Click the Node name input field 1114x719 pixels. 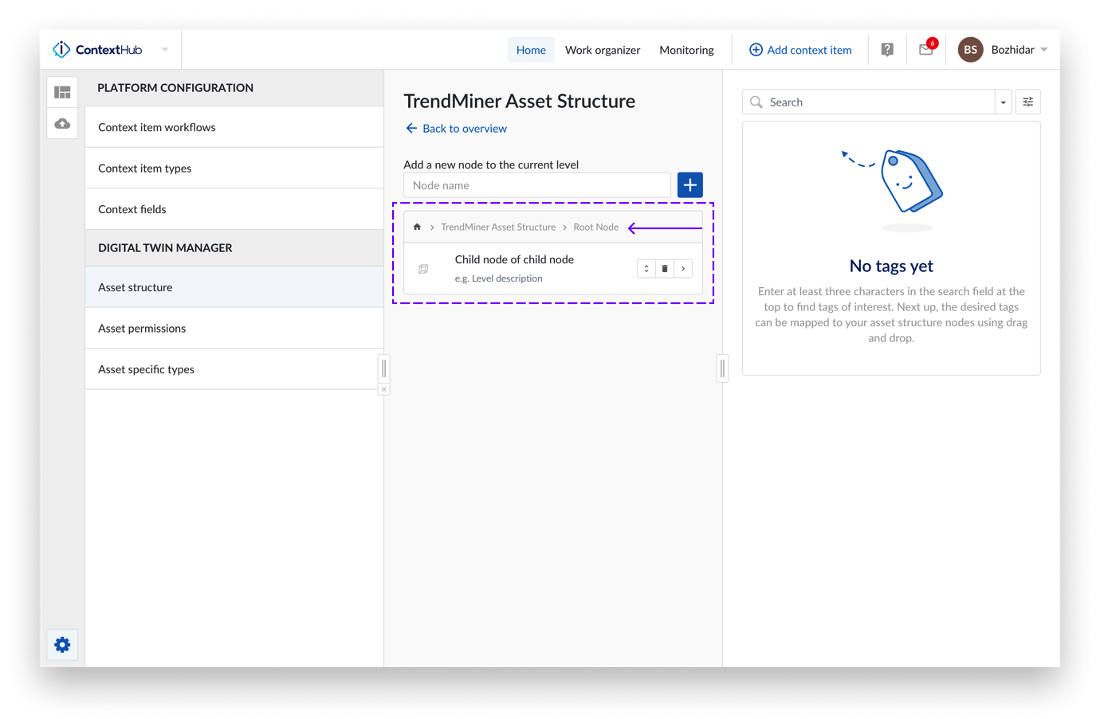click(x=537, y=185)
